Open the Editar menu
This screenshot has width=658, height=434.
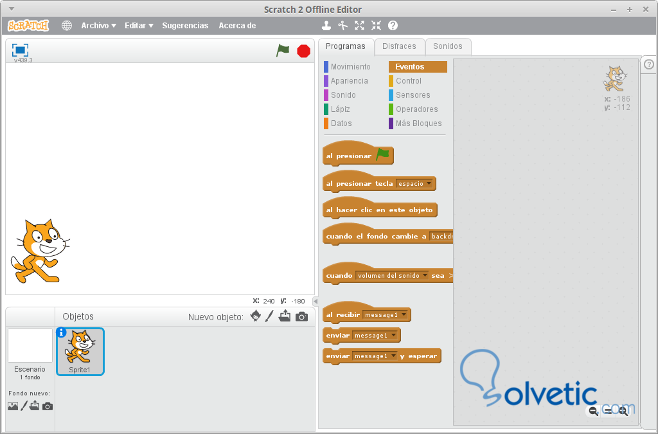tap(139, 26)
